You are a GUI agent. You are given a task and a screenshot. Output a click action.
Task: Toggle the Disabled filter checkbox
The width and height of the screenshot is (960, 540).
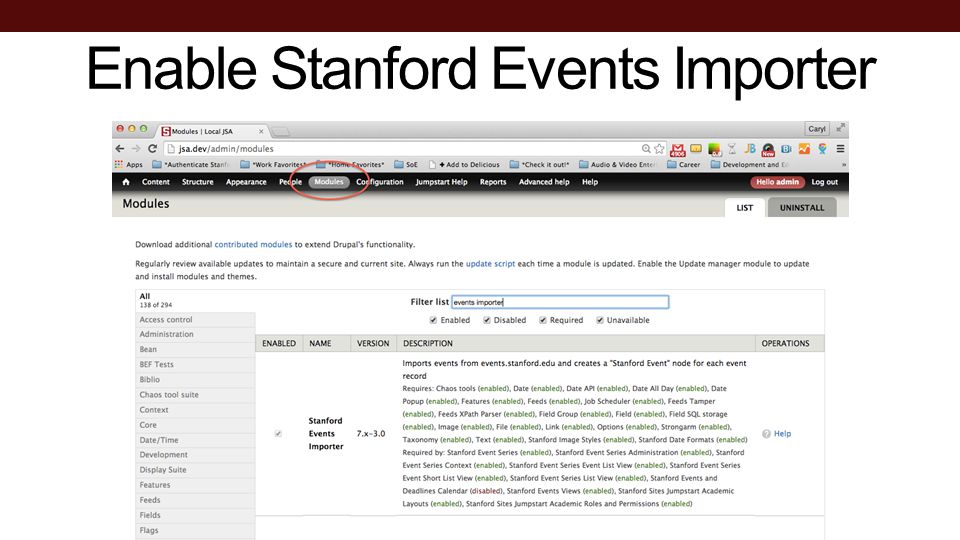487,320
